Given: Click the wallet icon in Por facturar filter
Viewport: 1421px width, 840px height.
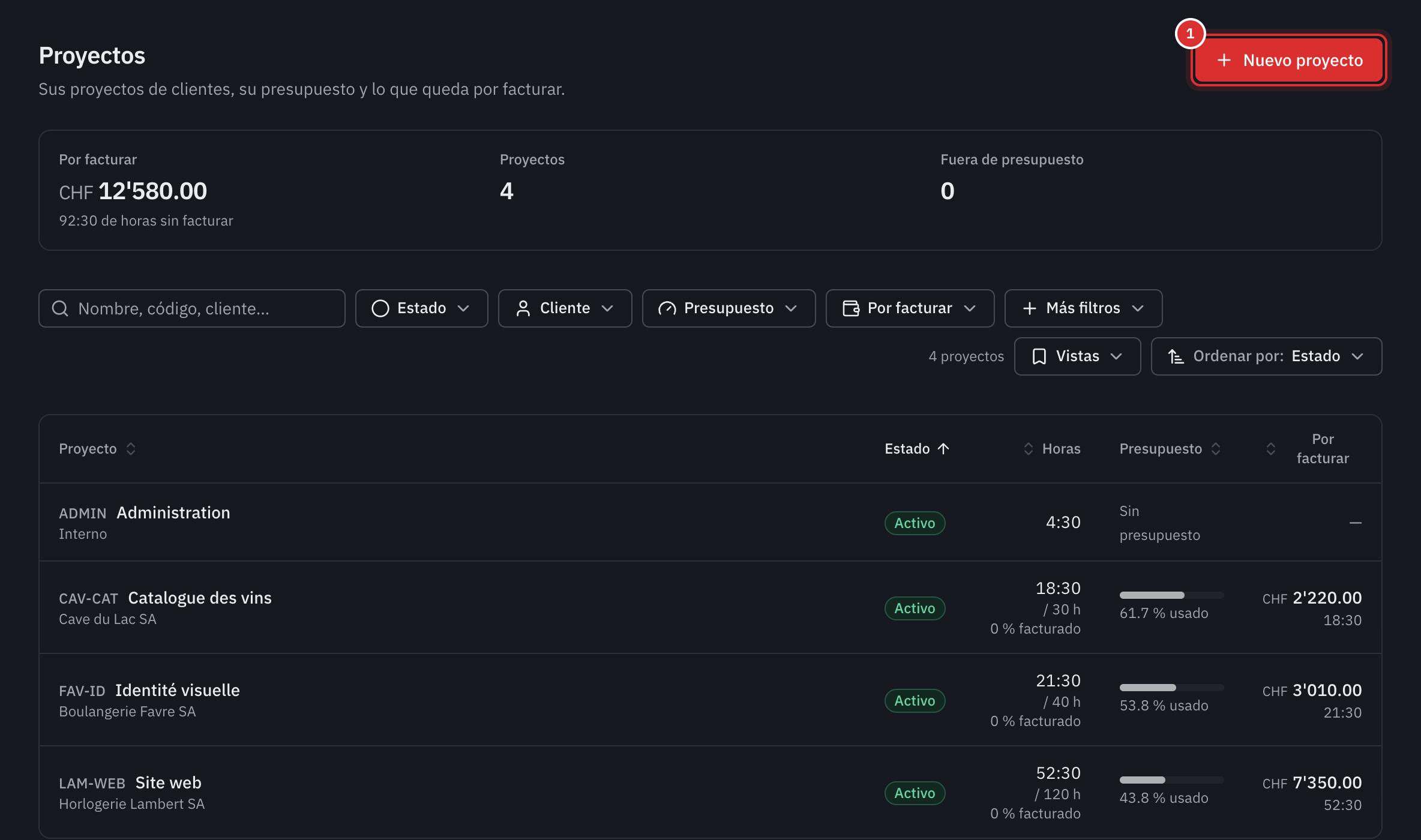Looking at the screenshot, I should coord(850,308).
